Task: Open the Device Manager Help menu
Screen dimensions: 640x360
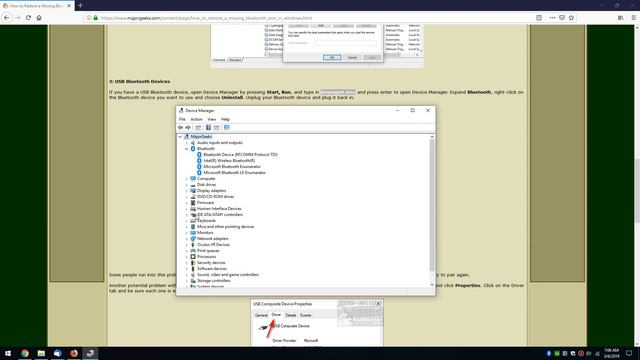Action: pyautogui.click(x=225, y=119)
